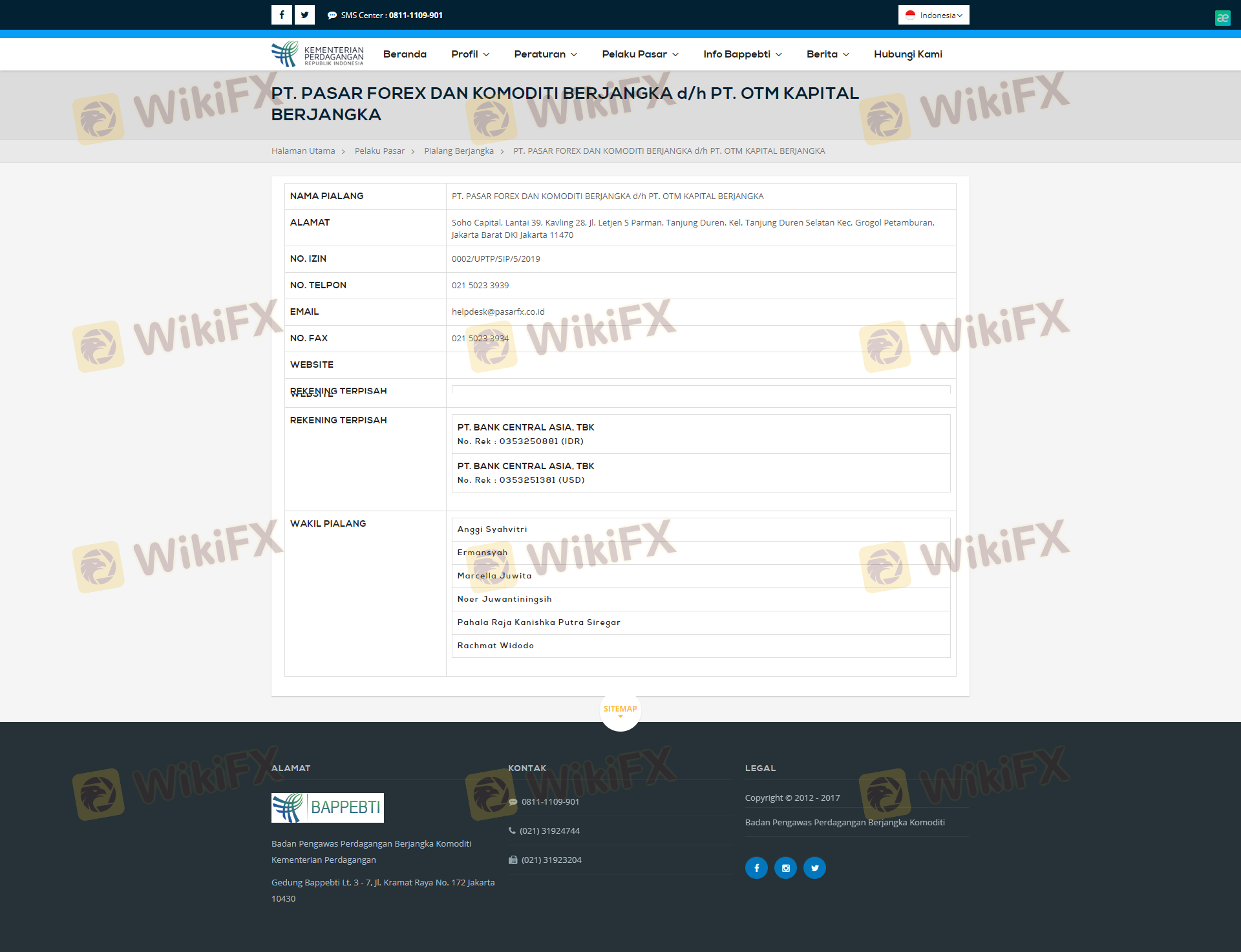Open the footer Instagram circle icon
The image size is (1241, 952).
point(785,868)
